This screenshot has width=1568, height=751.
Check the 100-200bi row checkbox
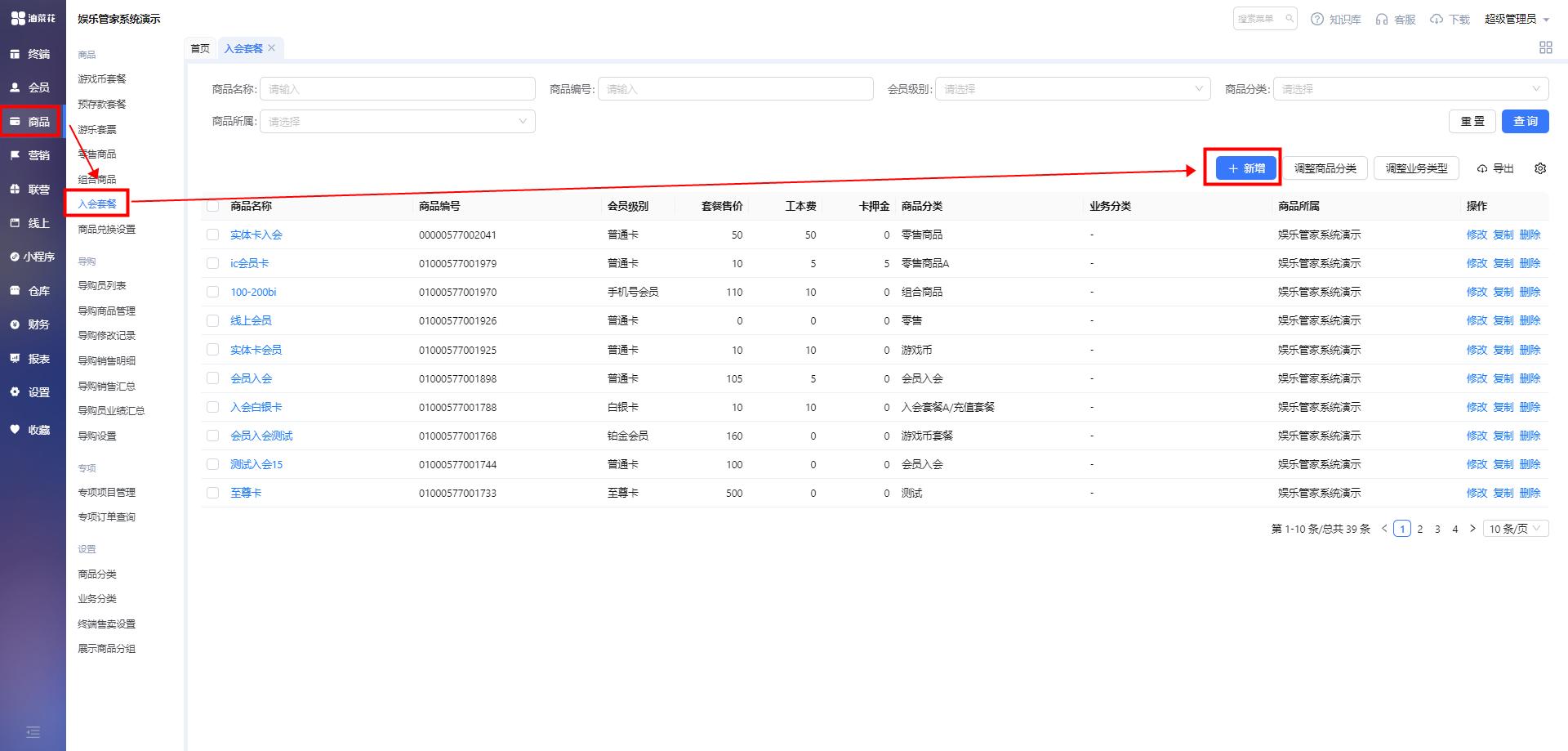click(213, 292)
